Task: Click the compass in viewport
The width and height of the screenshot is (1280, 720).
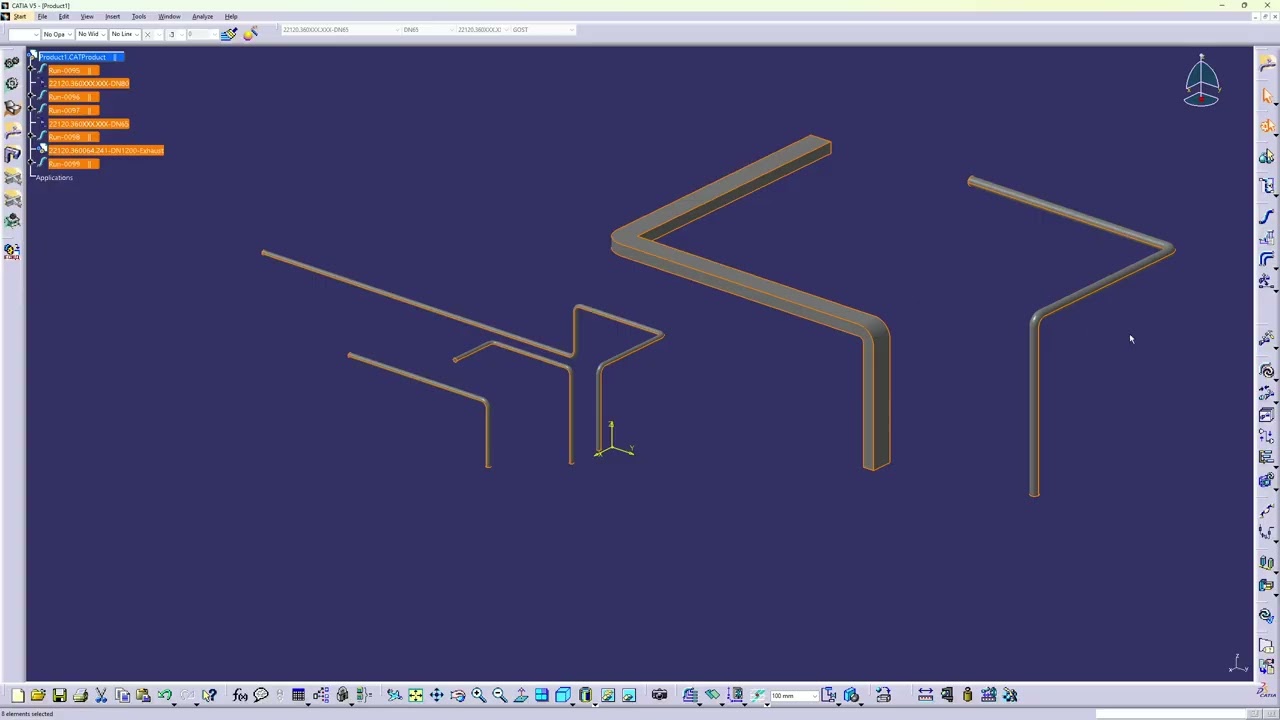Action: [x=1202, y=82]
